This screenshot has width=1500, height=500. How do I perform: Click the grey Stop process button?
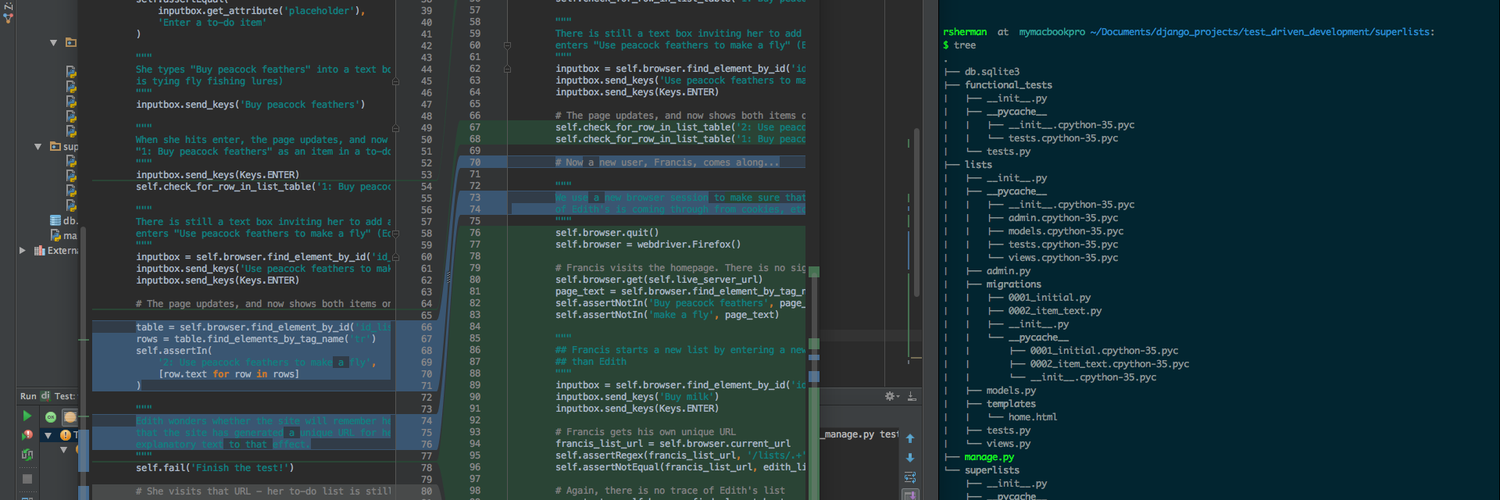tap(27, 478)
